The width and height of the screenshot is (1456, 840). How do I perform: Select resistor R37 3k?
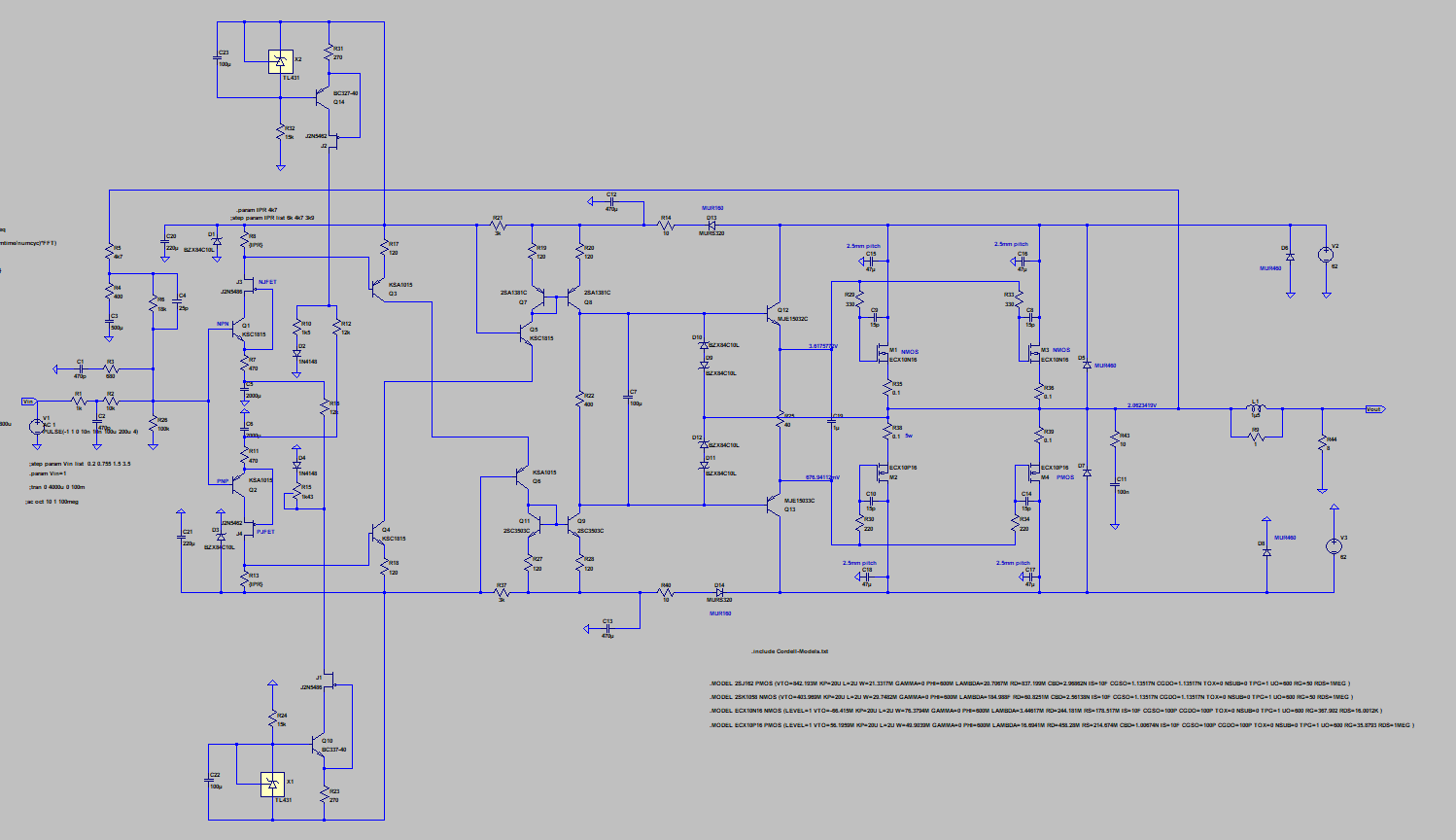pyautogui.click(x=503, y=592)
